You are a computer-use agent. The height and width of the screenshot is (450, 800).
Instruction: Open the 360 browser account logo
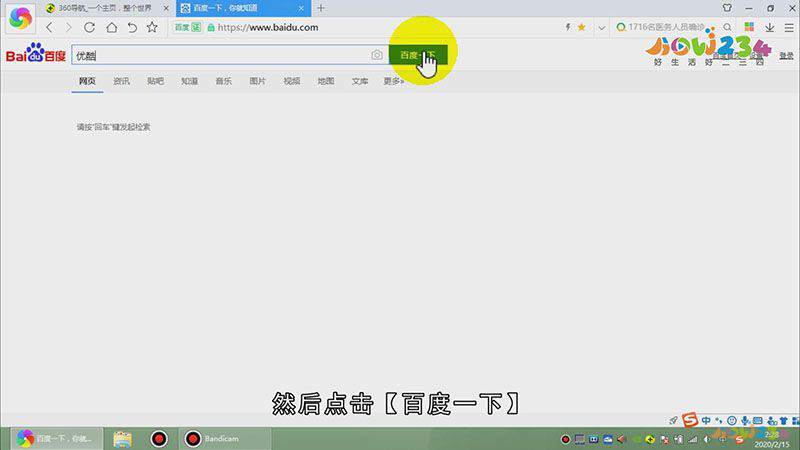pos(20,17)
